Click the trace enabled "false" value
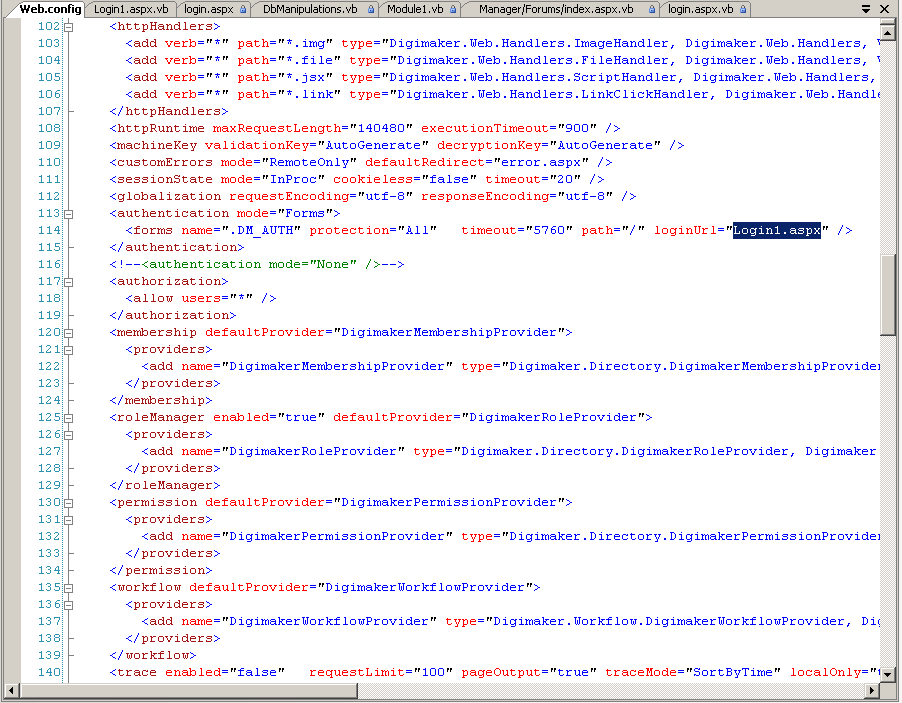The width and height of the screenshot is (902, 703). [257, 673]
